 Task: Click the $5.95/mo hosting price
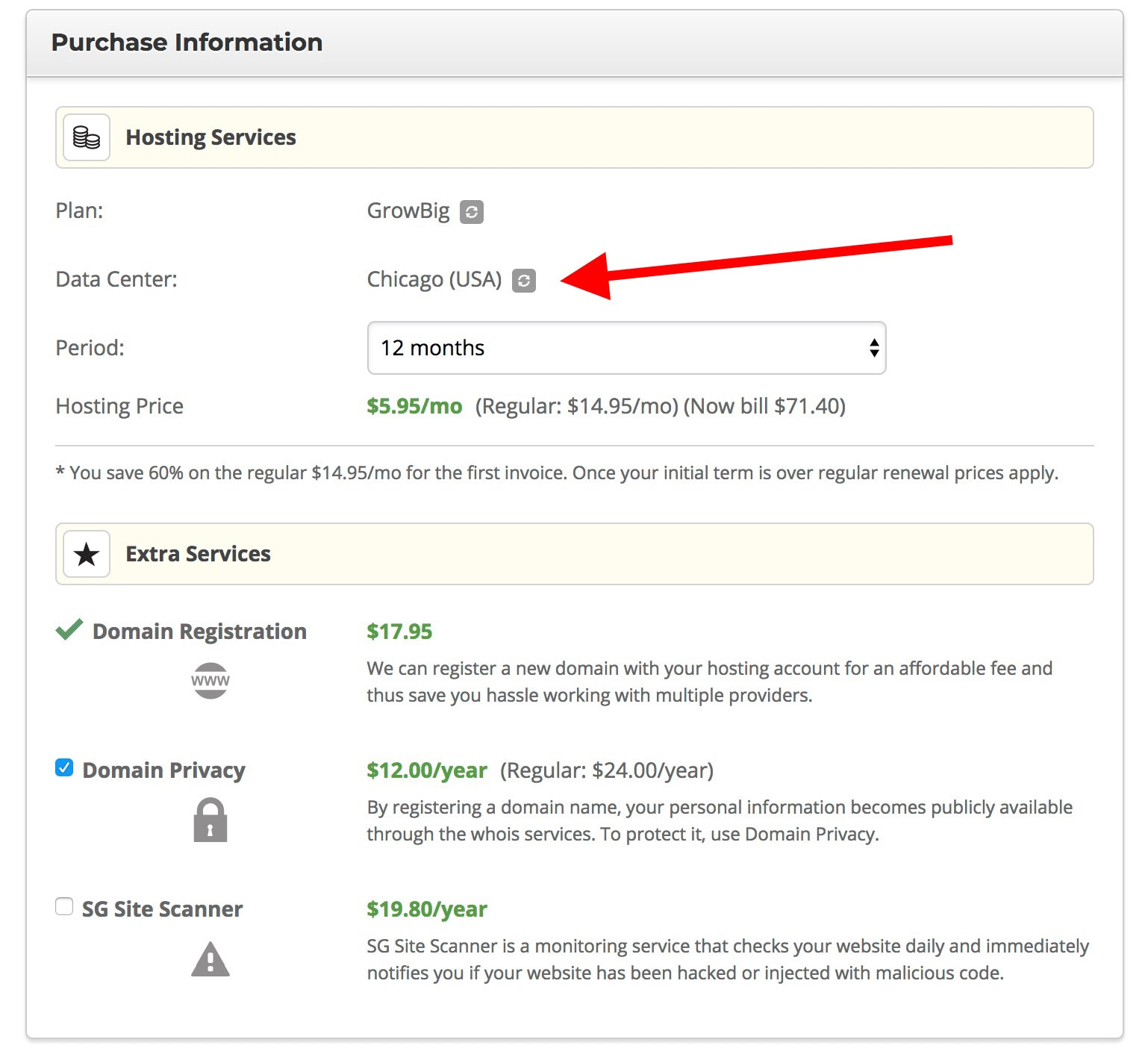[414, 406]
